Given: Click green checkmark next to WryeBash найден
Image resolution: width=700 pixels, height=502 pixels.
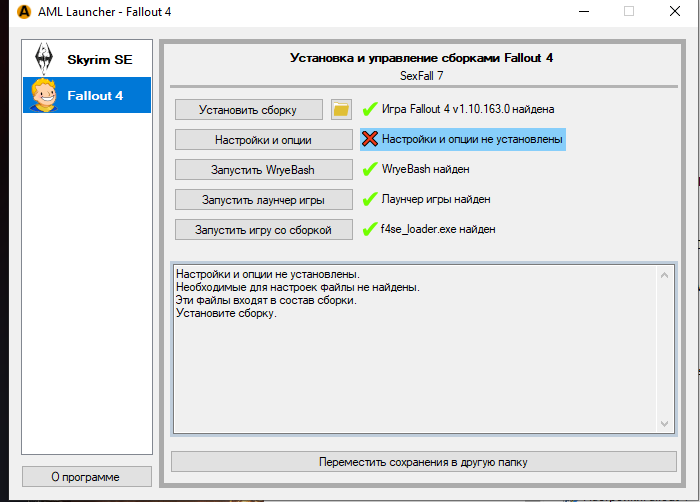Looking at the screenshot, I should (x=370, y=169).
